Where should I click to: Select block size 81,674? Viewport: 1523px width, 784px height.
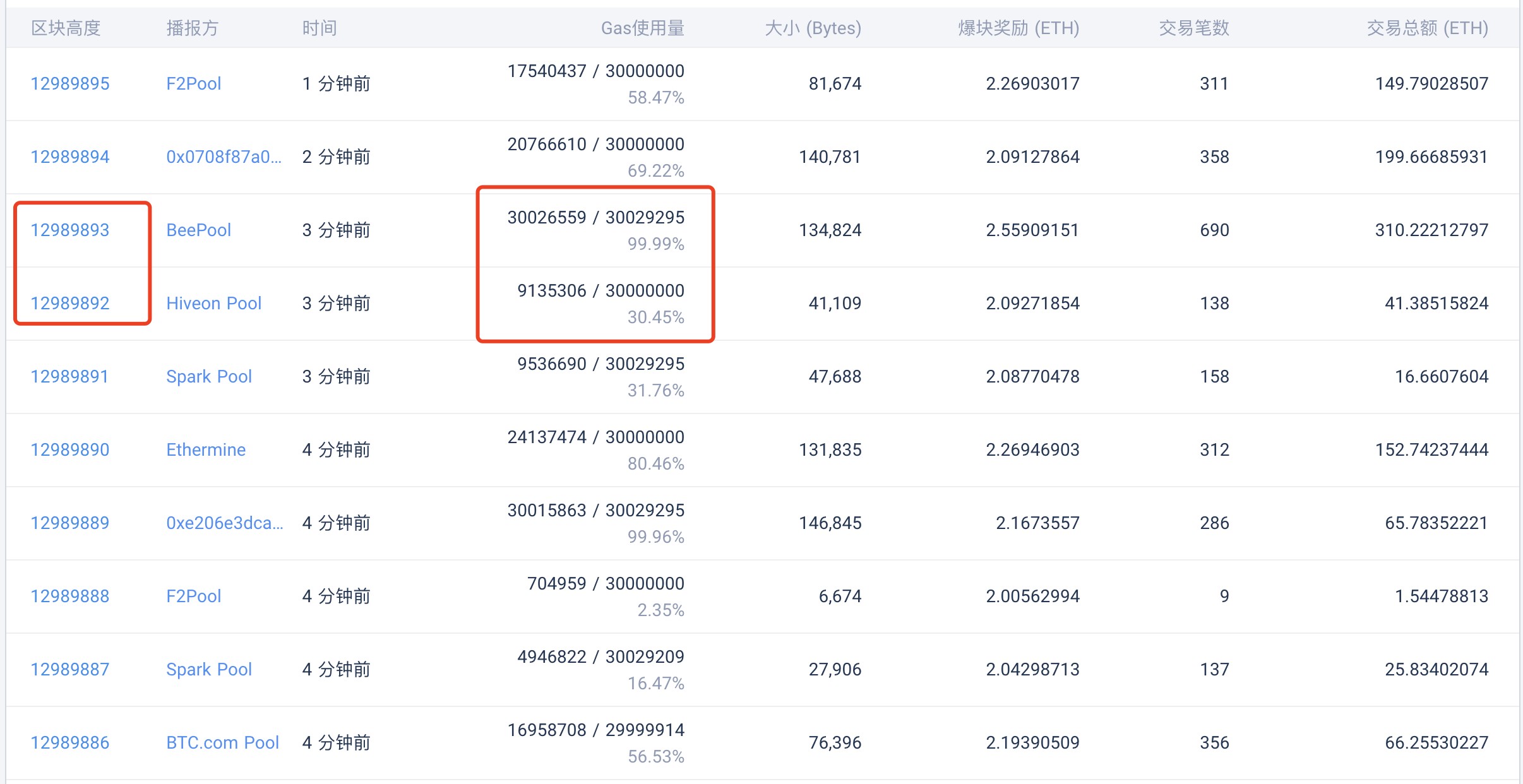pos(835,83)
